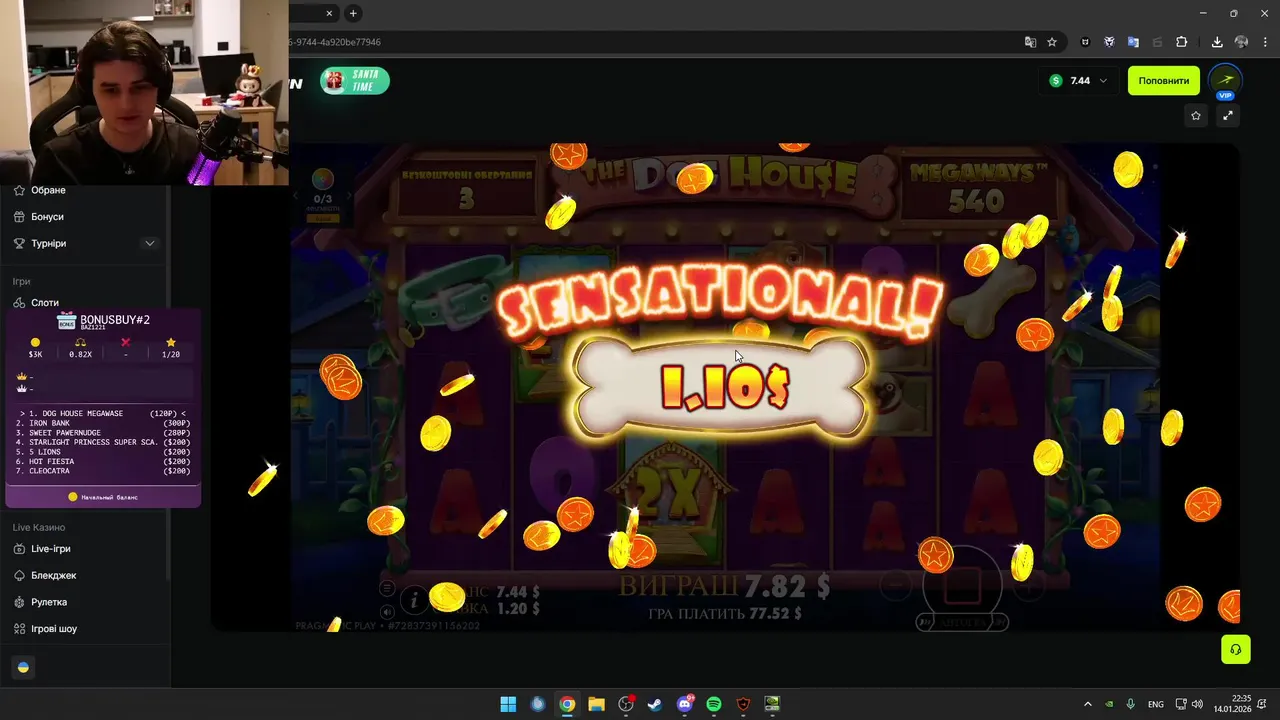Click the autoplay button under spin
This screenshot has width=1280, height=720.
[x=962, y=622]
